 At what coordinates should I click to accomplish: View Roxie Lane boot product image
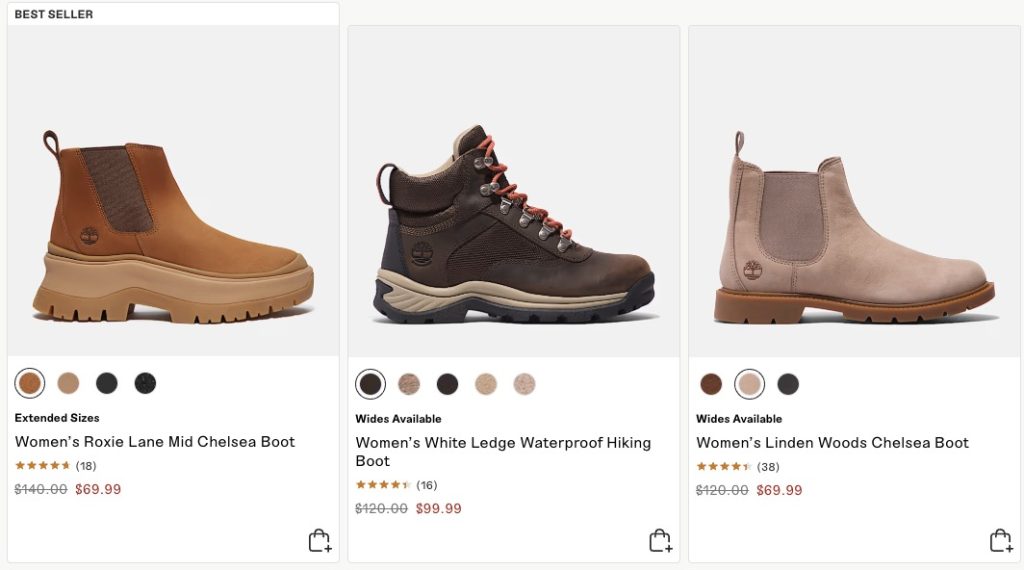[x=173, y=225]
